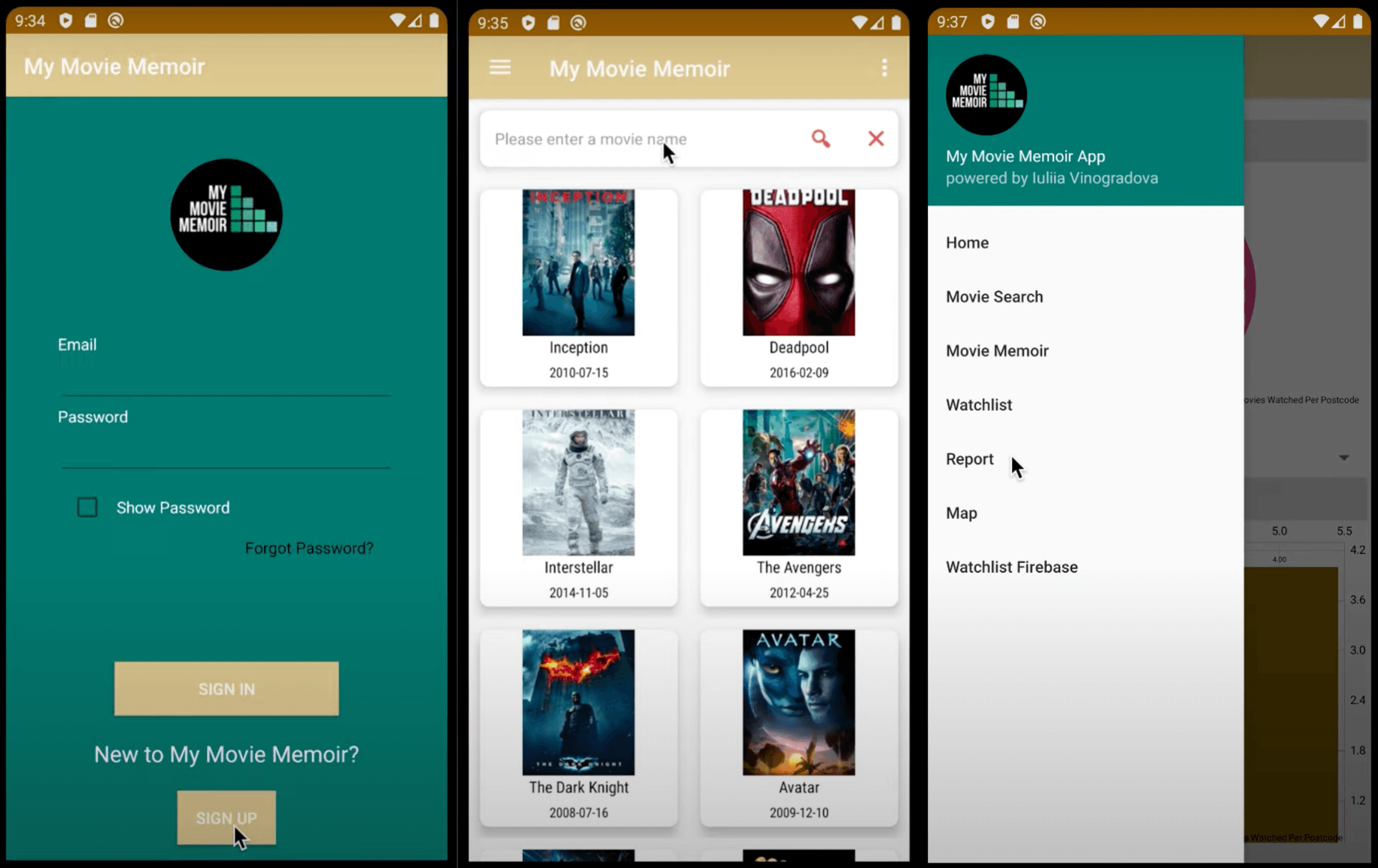This screenshot has height=868, width=1378.
Task: Select Home in the navigation drawer
Action: 1086,243
